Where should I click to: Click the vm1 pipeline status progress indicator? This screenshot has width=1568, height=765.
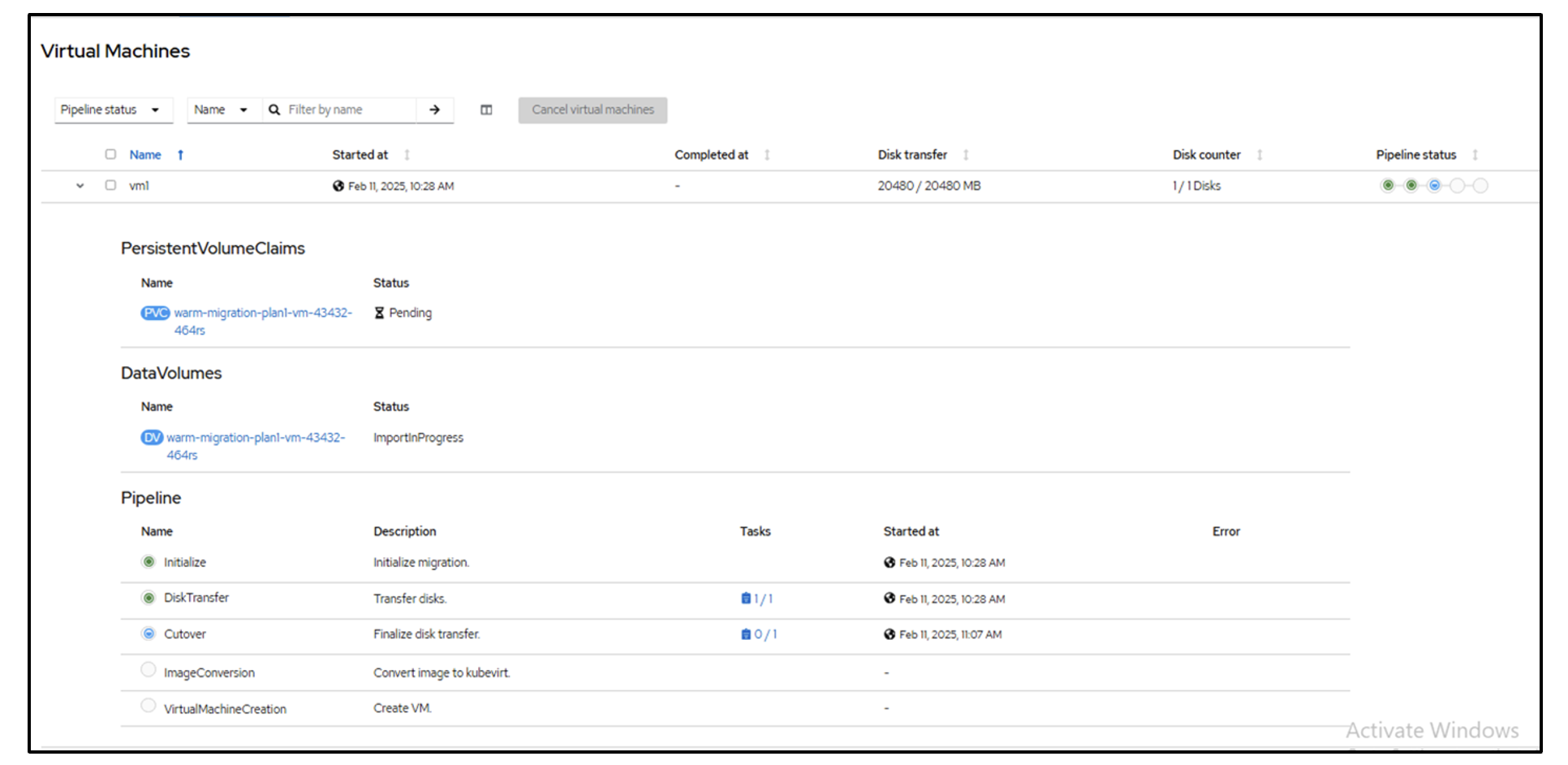click(x=1434, y=186)
